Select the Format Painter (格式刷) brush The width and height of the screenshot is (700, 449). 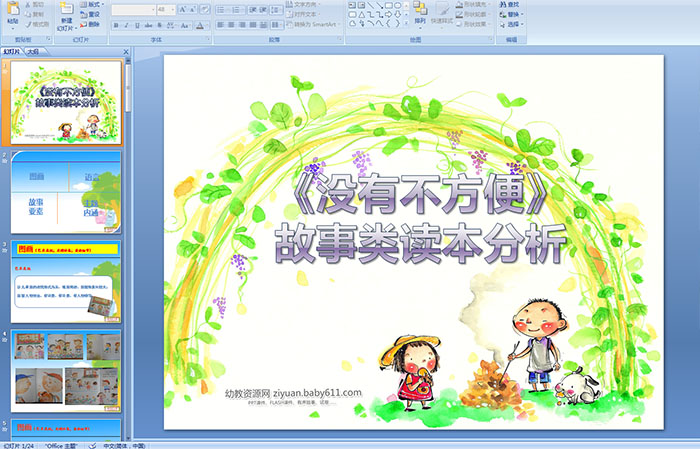point(28,24)
